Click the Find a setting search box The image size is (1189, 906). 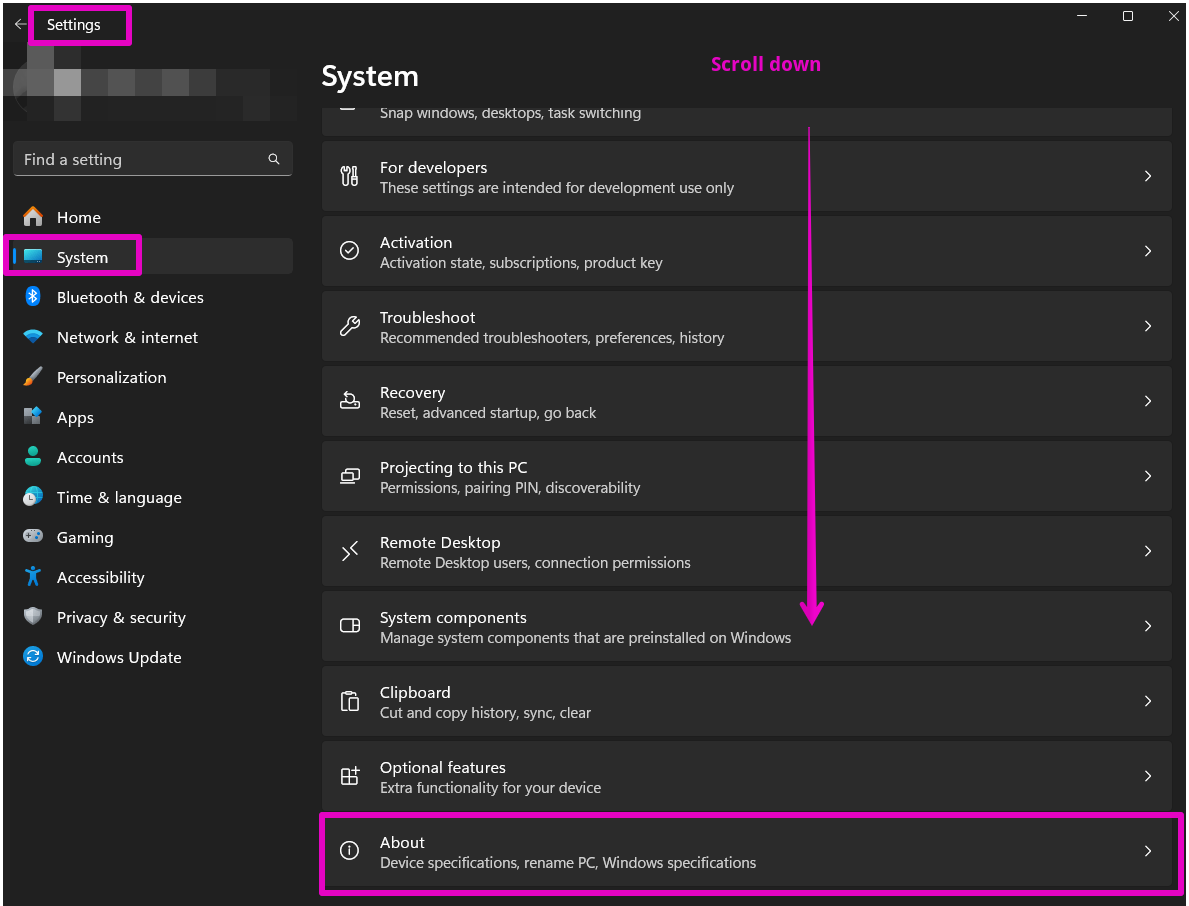[152, 159]
